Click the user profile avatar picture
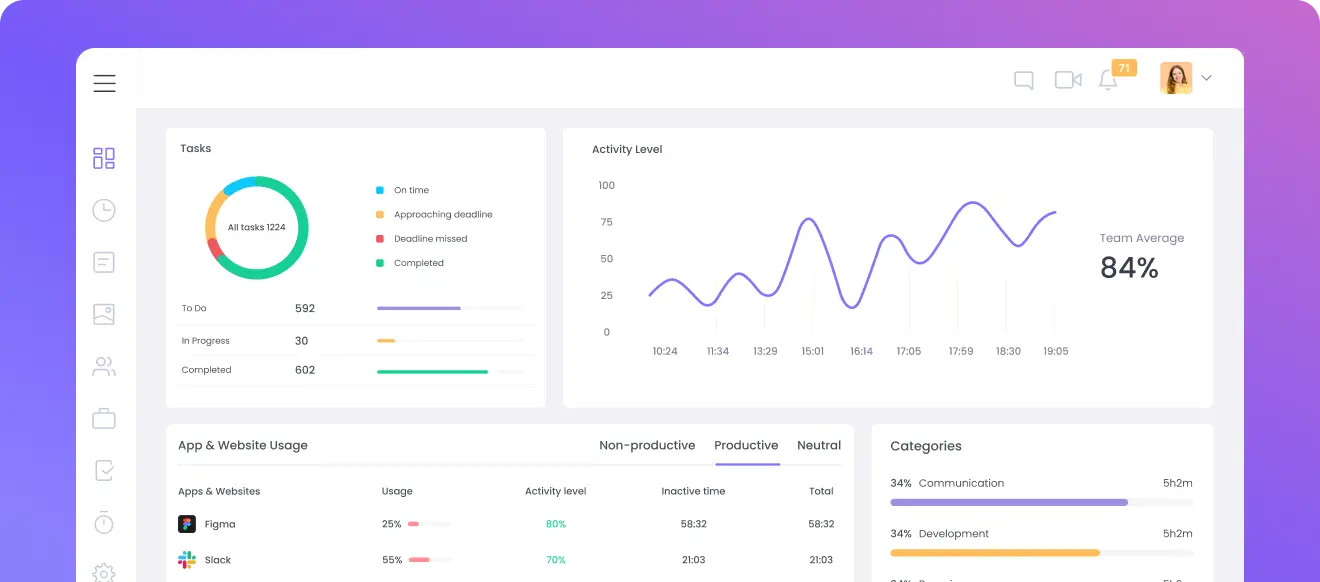Screen dimensions: 1320x582 click(1175, 77)
